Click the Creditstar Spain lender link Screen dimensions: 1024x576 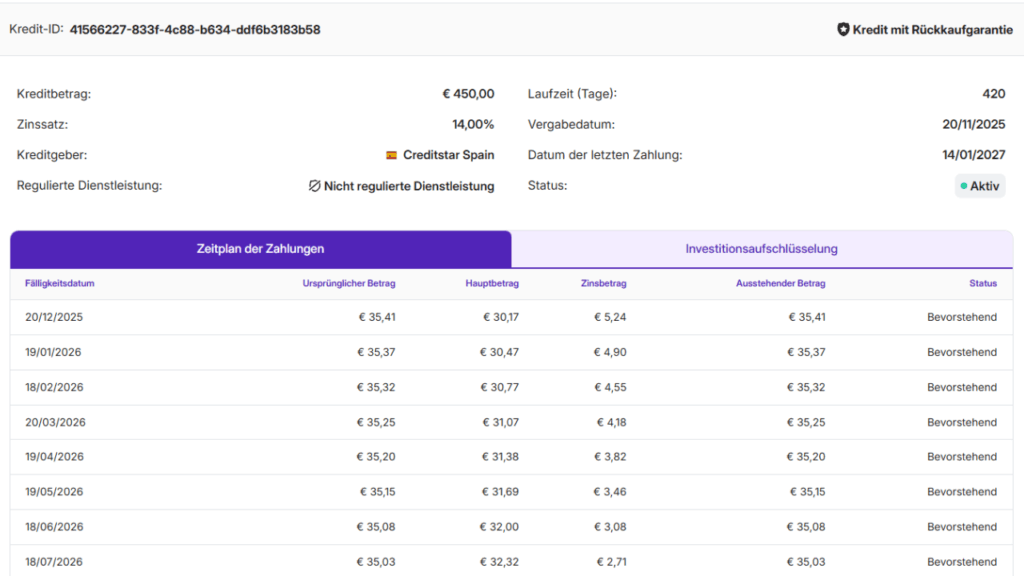[x=449, y=155]
